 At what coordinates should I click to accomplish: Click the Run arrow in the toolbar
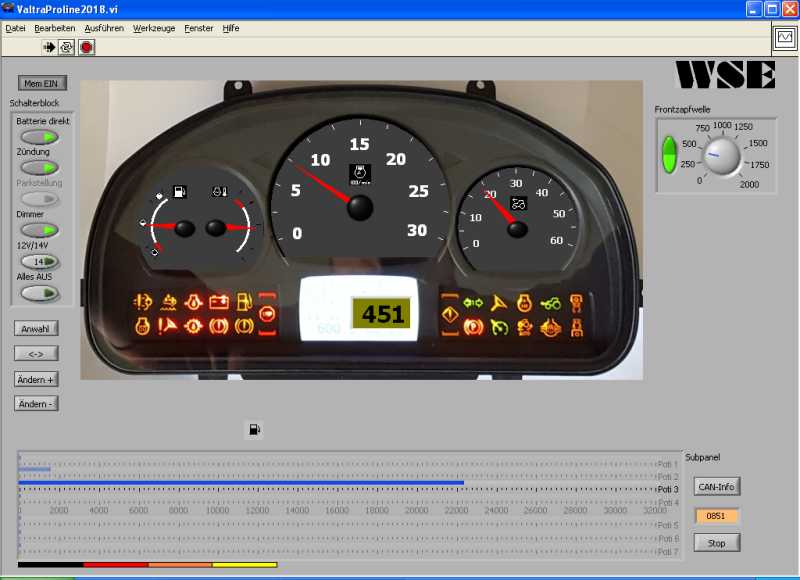[49, 47]
